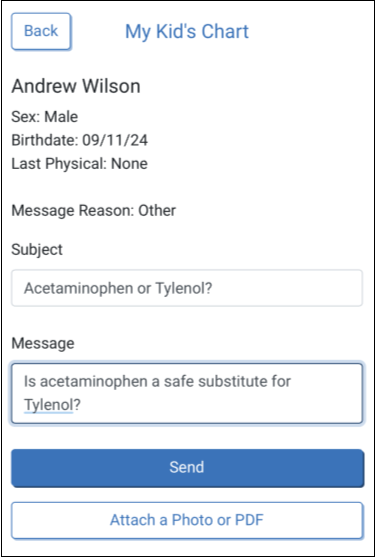This screenshot has width=375, height=558.
Task: Place cursor on Acetaminophen in Subject field
Action: click(78, 289)
